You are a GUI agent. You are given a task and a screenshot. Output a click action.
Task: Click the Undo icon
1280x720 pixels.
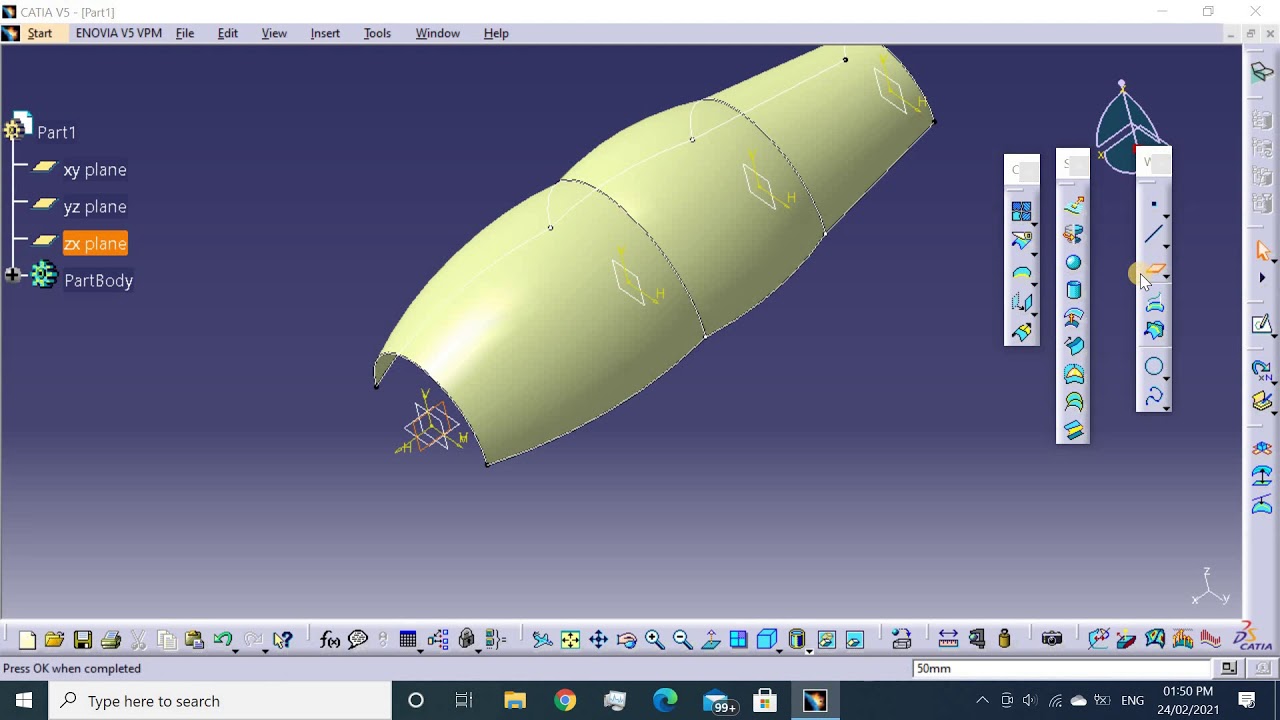point(222,640)
